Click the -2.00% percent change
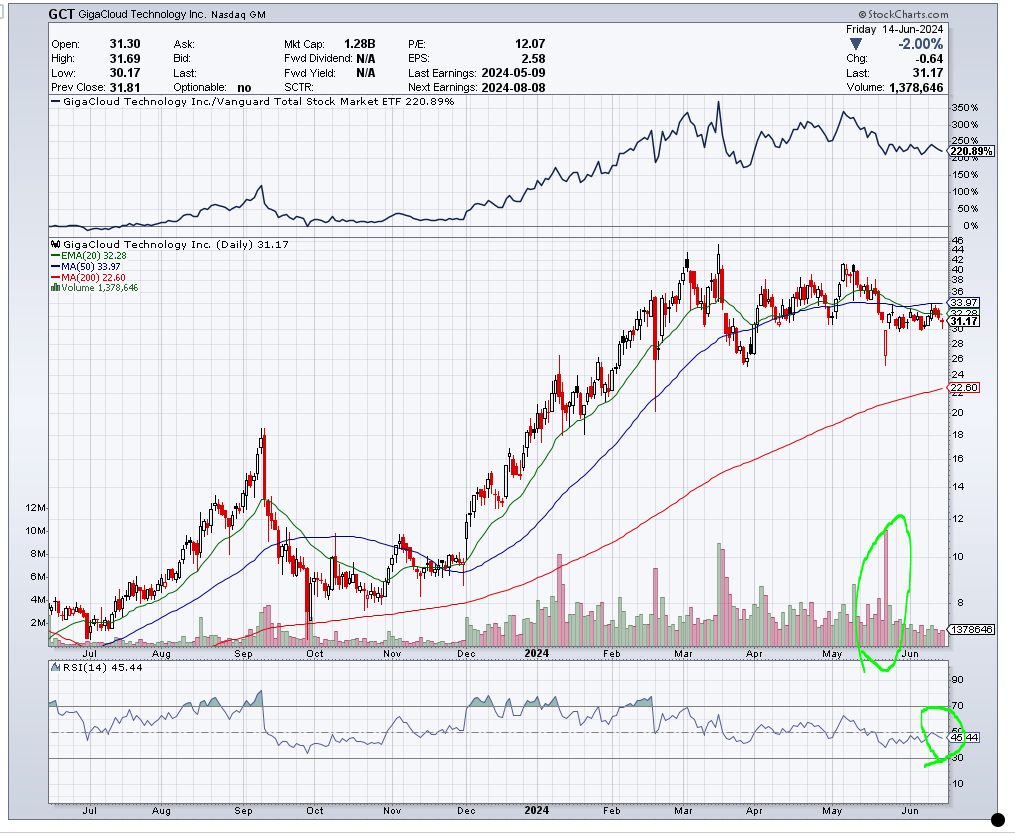 pyautogui.click(x=920, y=44)
